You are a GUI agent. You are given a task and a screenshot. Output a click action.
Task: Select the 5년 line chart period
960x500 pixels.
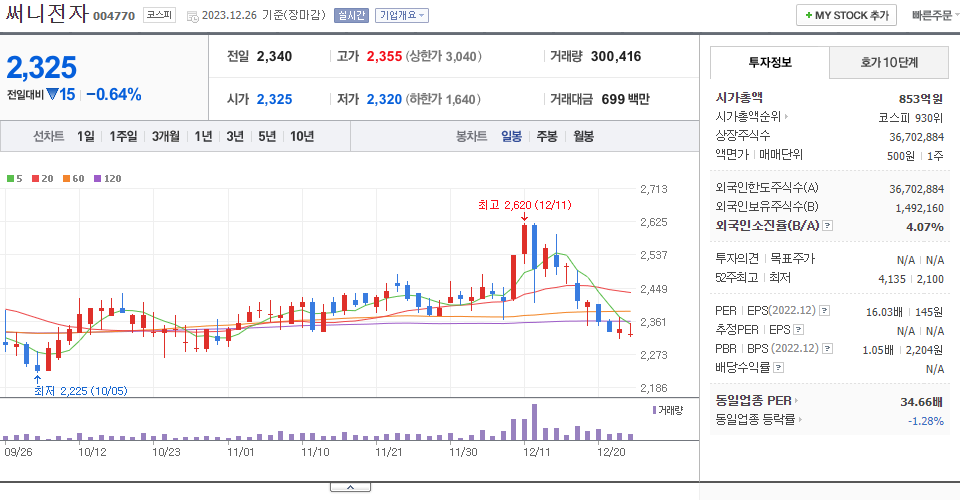pyautogui.click(x=267, y=136)
